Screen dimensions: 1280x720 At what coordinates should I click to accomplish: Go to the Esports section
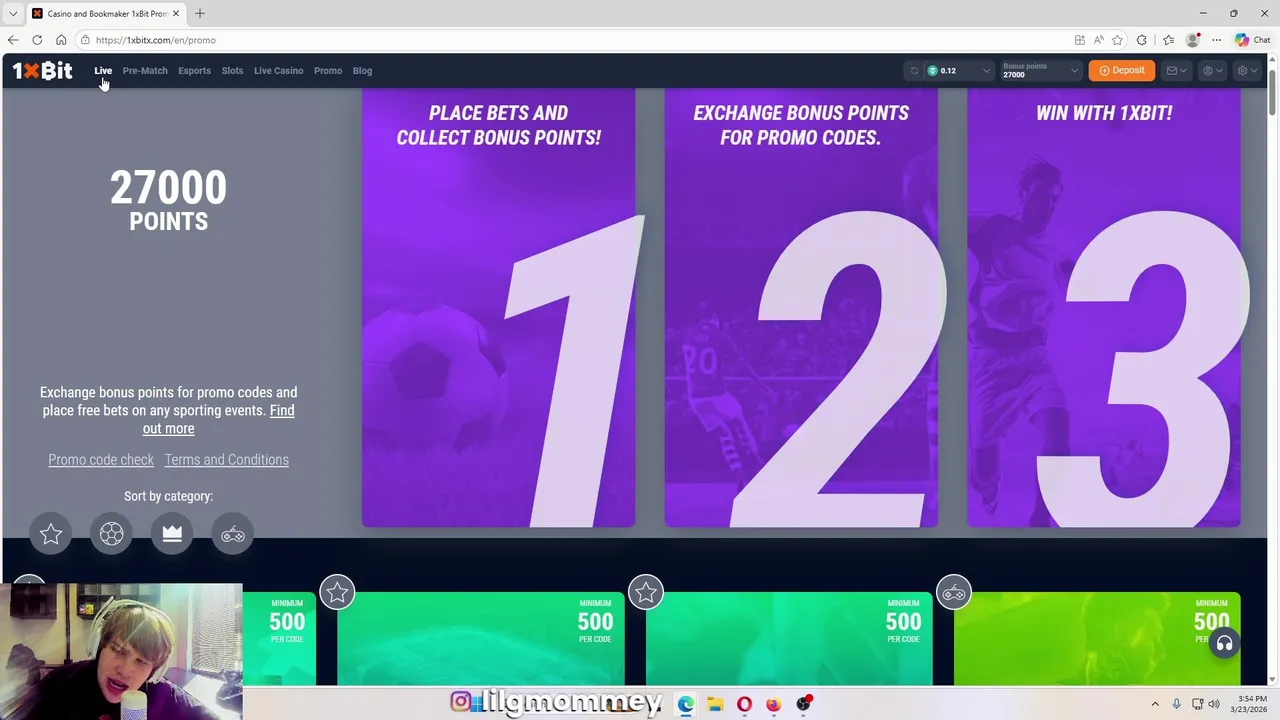[x=194, y=71]
